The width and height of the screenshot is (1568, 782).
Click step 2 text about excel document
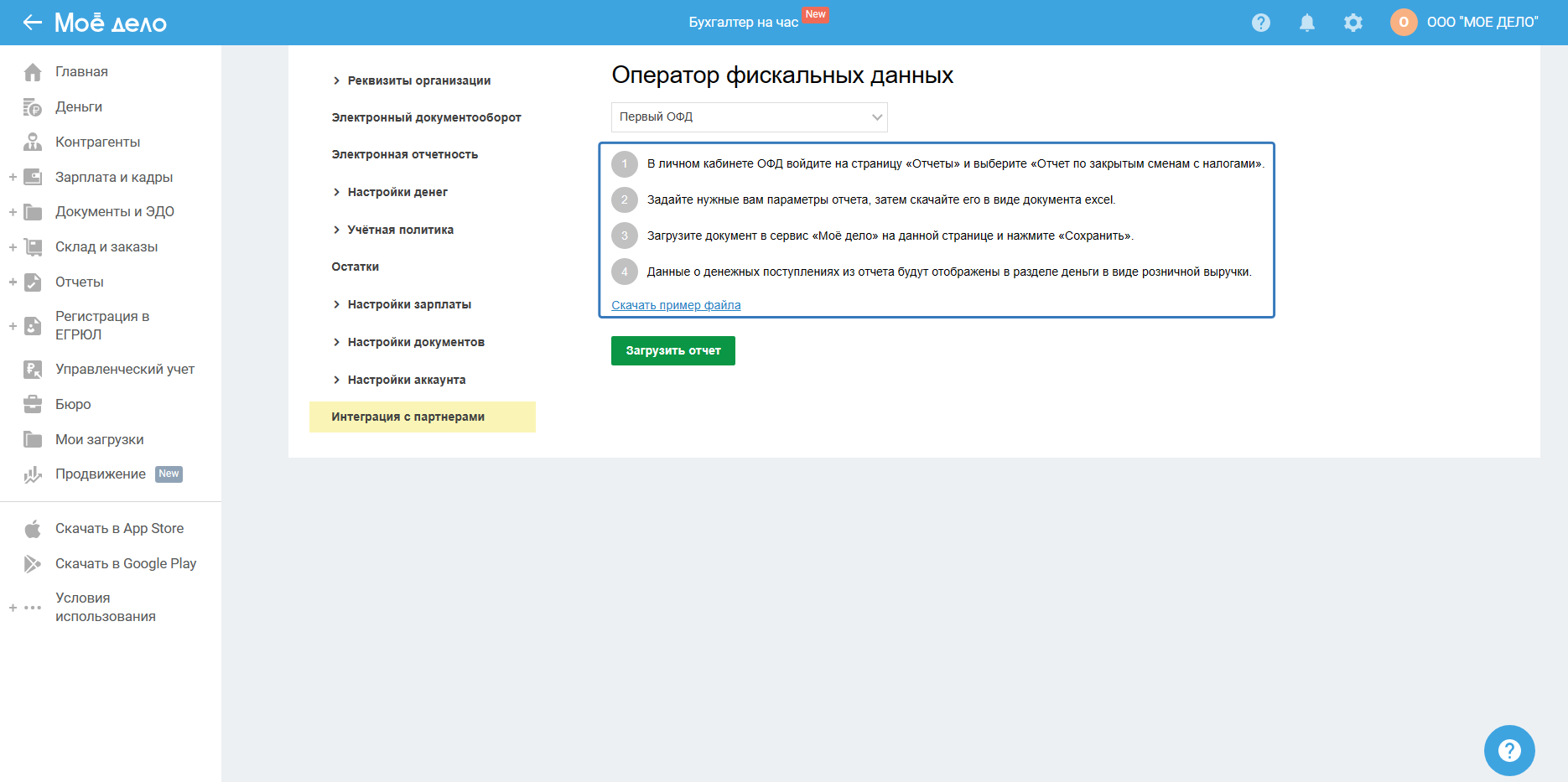[881, 199]
